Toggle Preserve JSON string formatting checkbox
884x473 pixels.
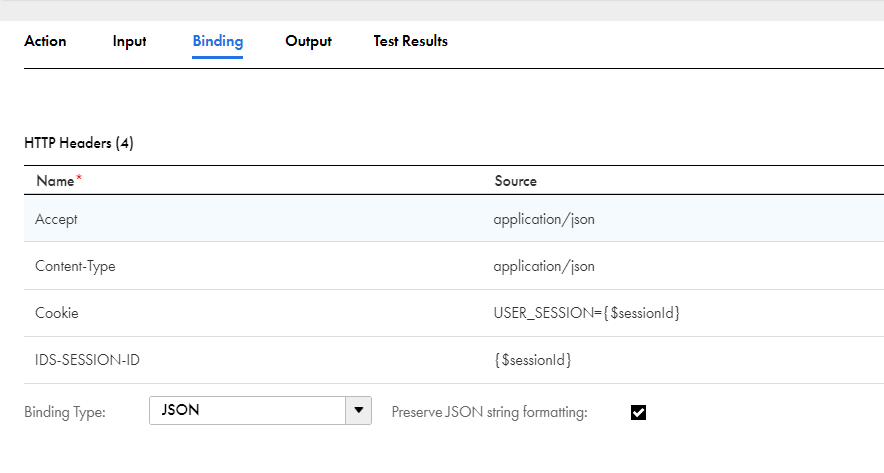coord(638,413)
